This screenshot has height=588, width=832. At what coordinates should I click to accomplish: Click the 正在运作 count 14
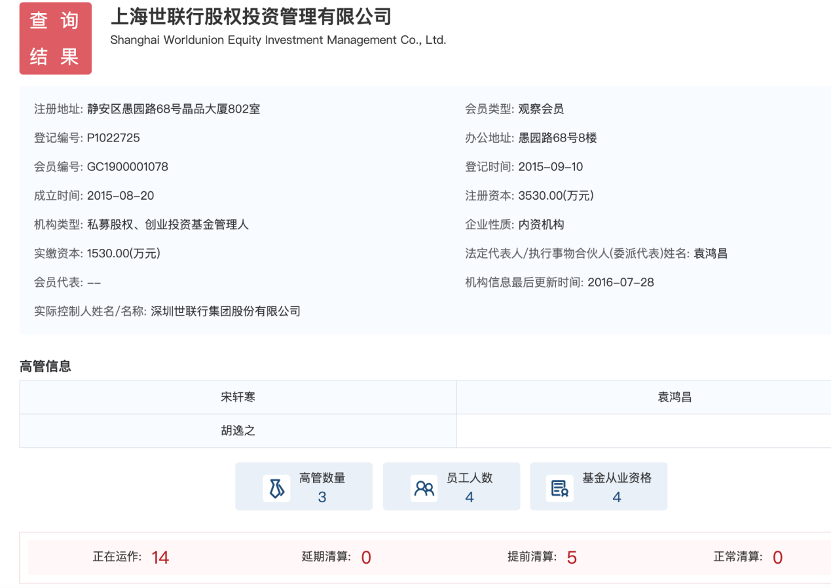coord(160,557)
